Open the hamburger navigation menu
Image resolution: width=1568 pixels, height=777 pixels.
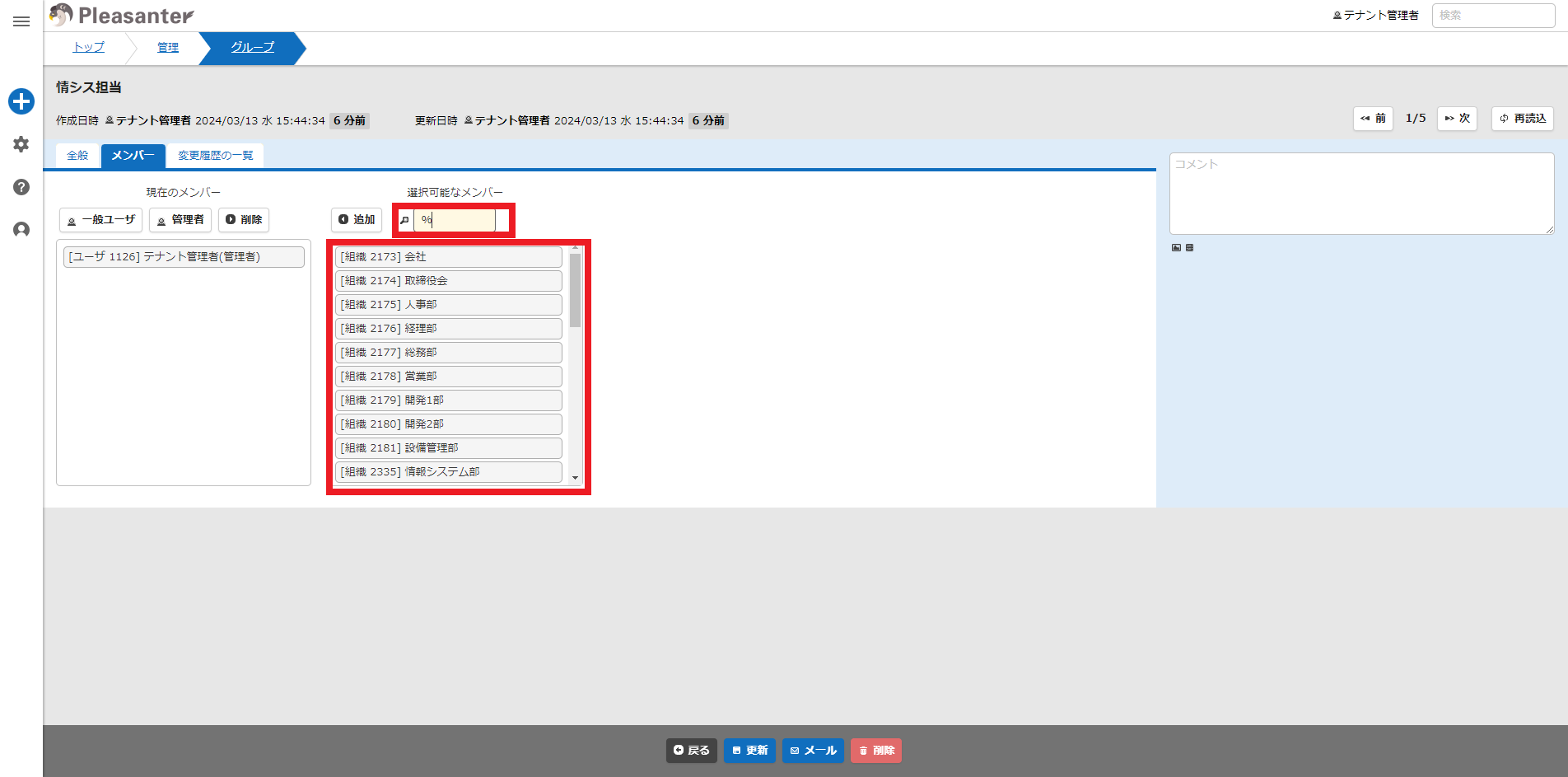coord(21,21)
